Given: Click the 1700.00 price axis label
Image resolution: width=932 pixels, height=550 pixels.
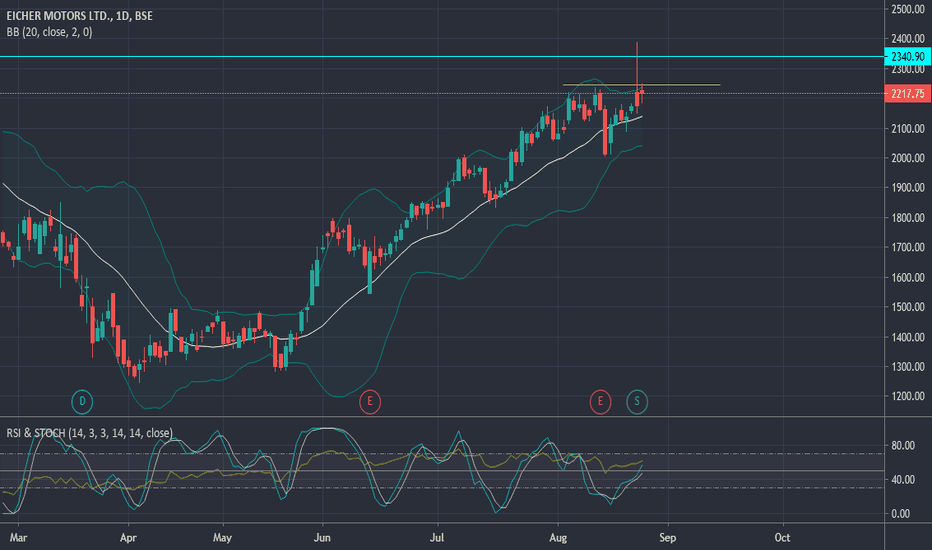Looking at the screenshot, I should (908, 247).
